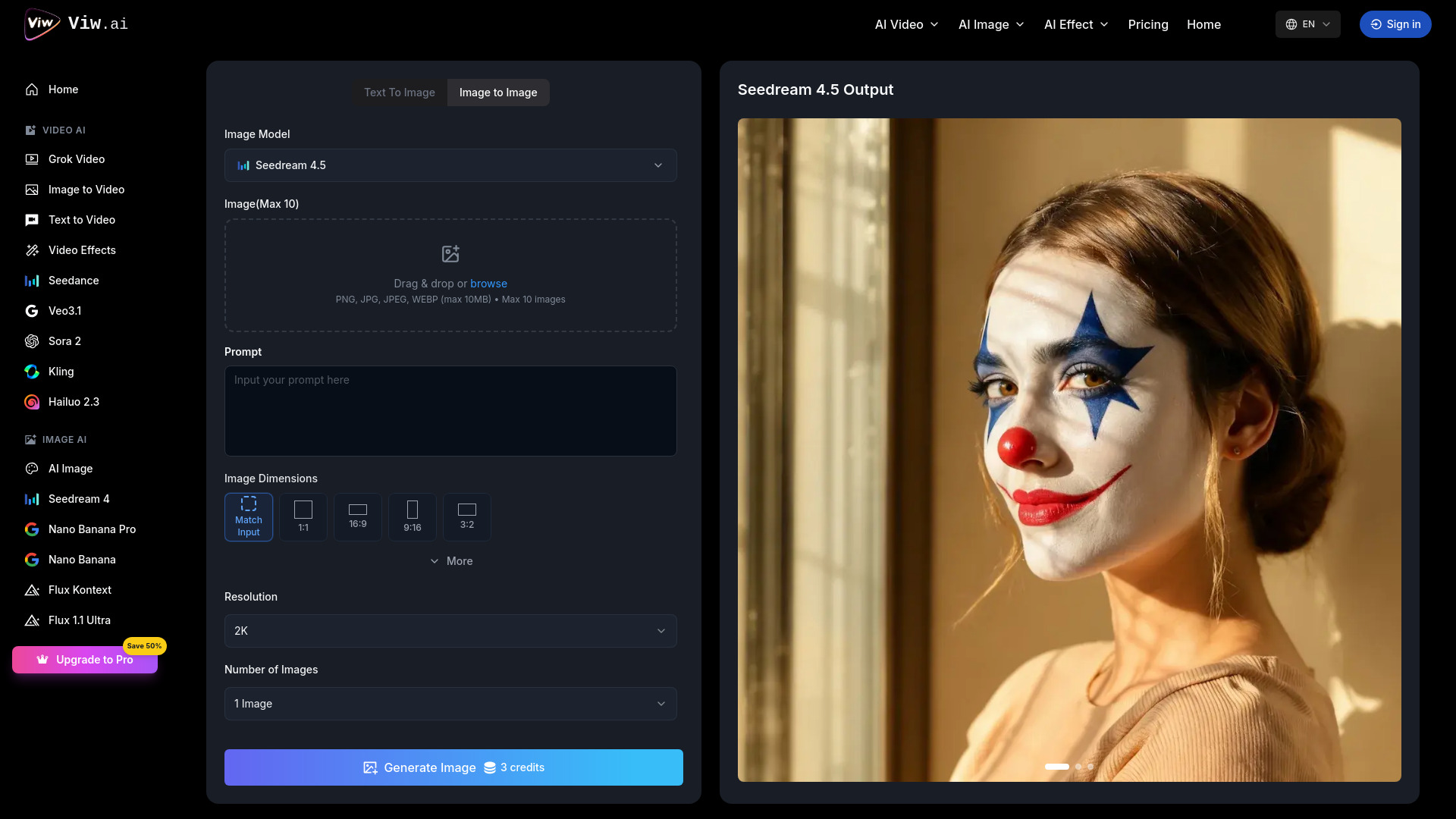
Task: Choose the 9:16 image dimension
Action: (x=413, y=517)
